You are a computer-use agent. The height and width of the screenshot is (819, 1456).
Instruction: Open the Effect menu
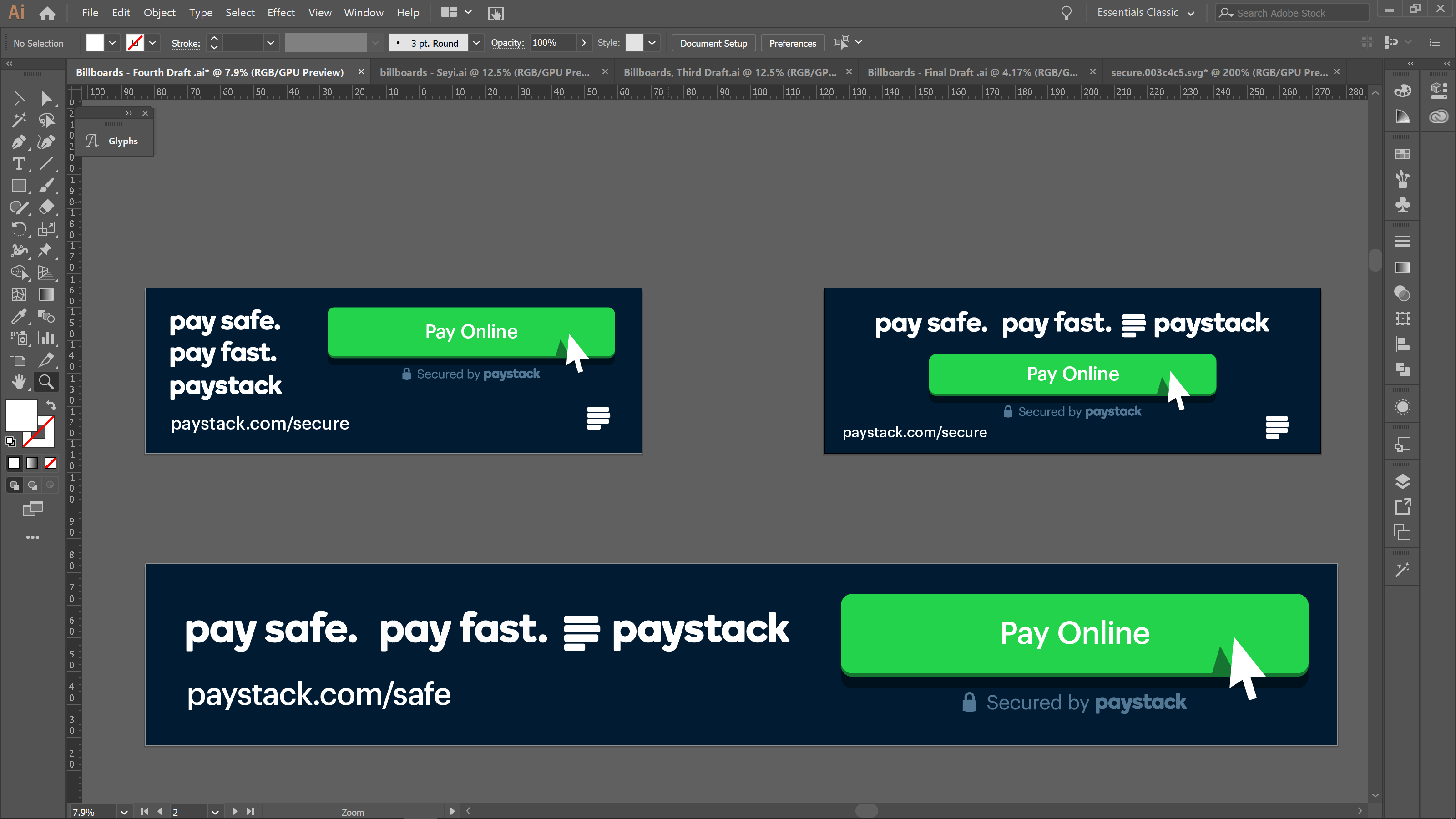(x=281, y=12)
